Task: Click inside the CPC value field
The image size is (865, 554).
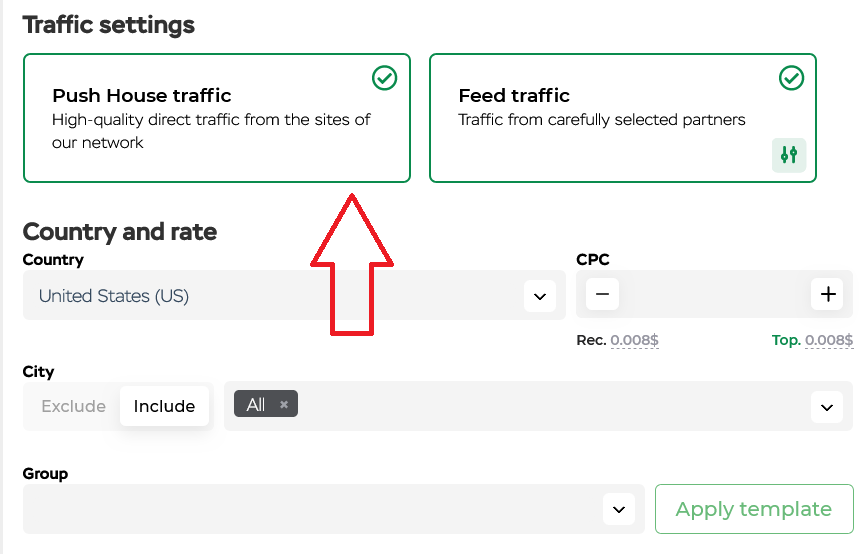Action: (x=714, y=294)
